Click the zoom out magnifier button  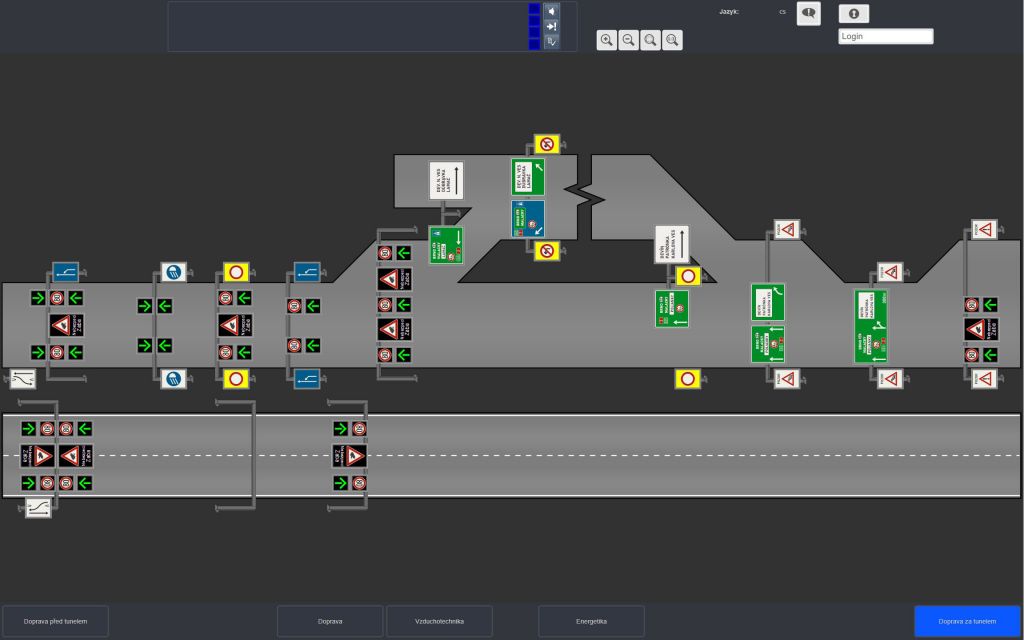tap(628, 40)
